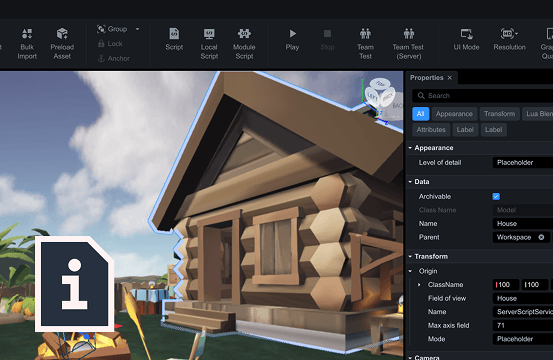The height and width of the screenshot is (360, 553).
Task: Switch to UI Mode
Action: (466, 39)
